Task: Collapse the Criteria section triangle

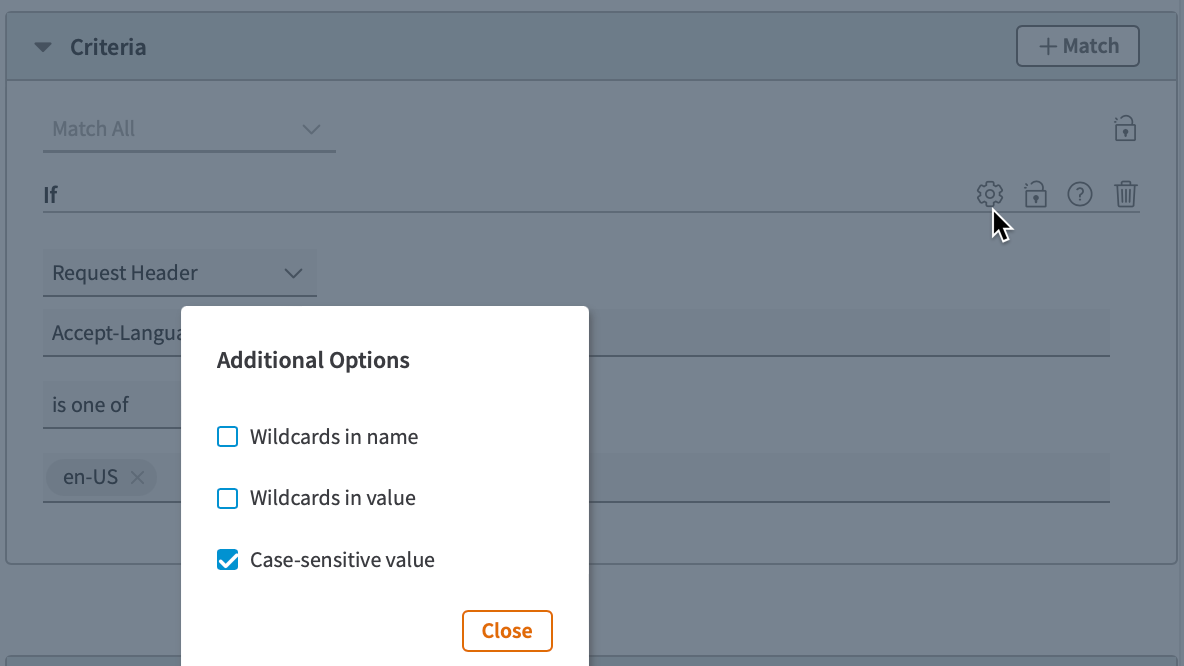Action: (42, 47)
